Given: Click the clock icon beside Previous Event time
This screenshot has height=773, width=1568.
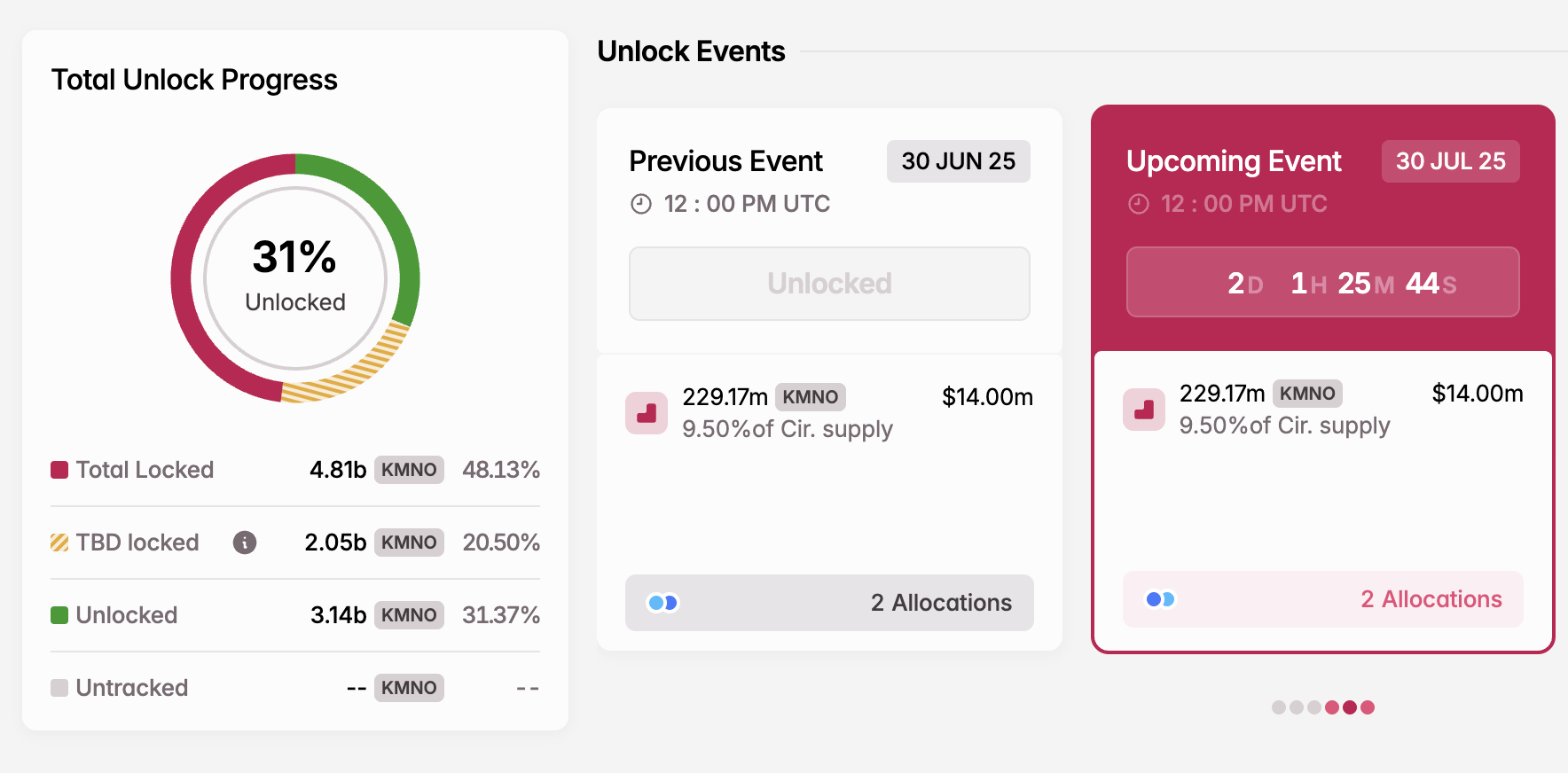Looking at the screenshot, I should 641,203.
